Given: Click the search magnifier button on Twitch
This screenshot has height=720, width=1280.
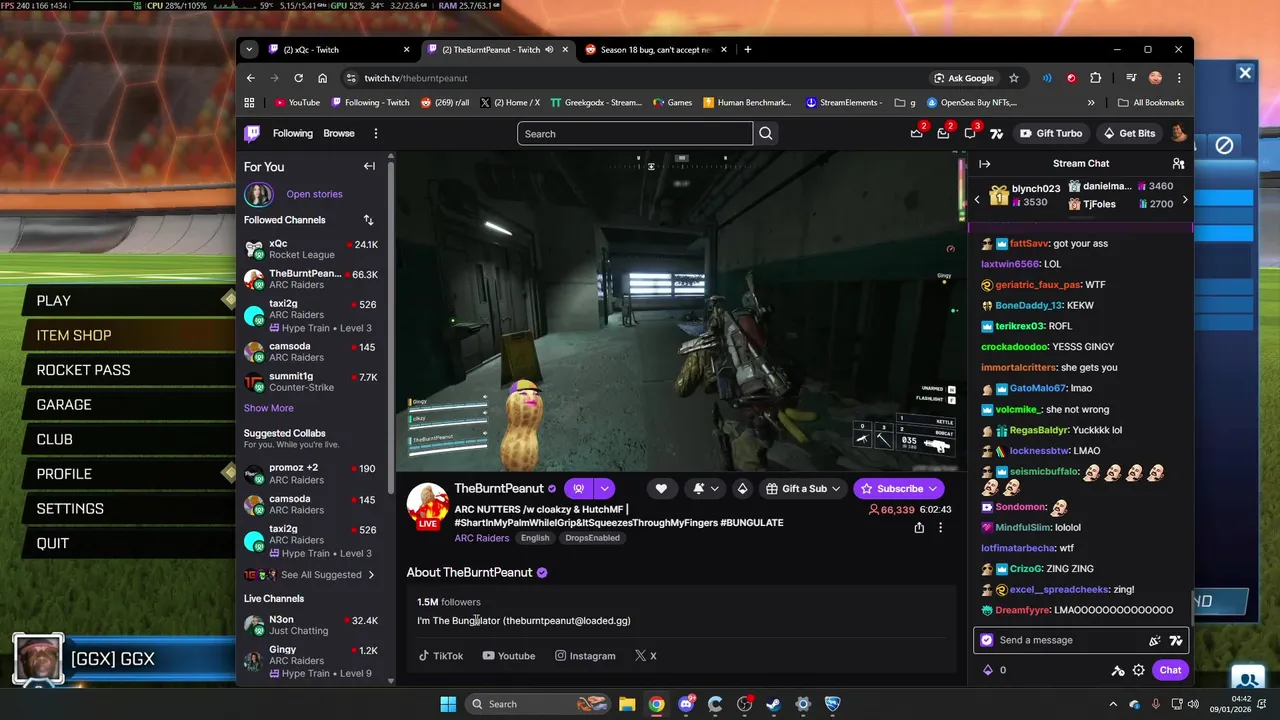Looking at the screenshot, I should coord(766,134).
